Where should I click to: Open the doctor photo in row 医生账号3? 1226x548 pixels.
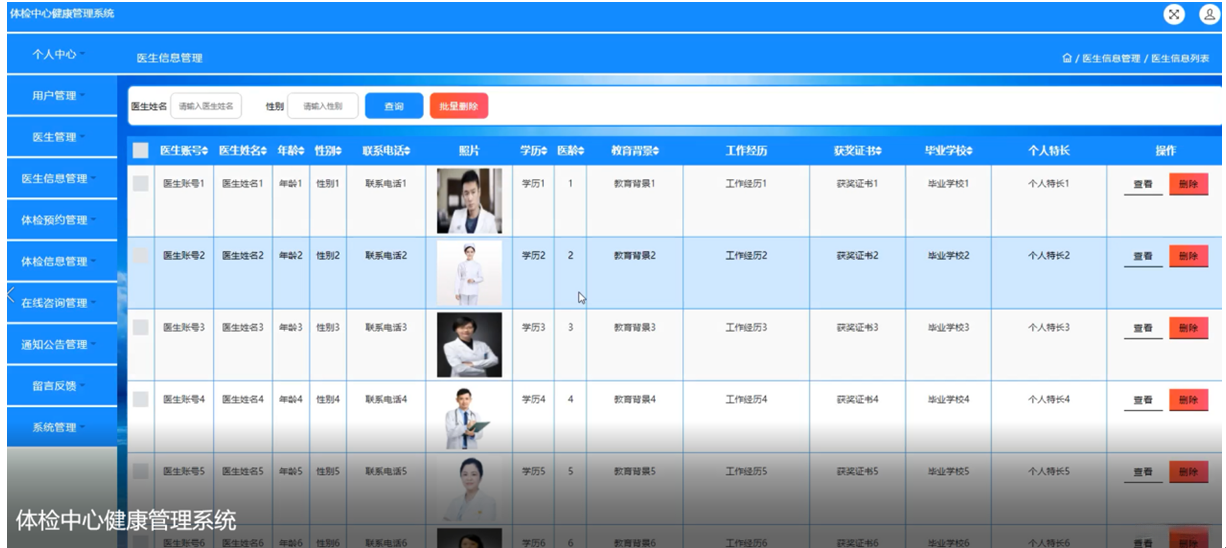click(469, 345)
